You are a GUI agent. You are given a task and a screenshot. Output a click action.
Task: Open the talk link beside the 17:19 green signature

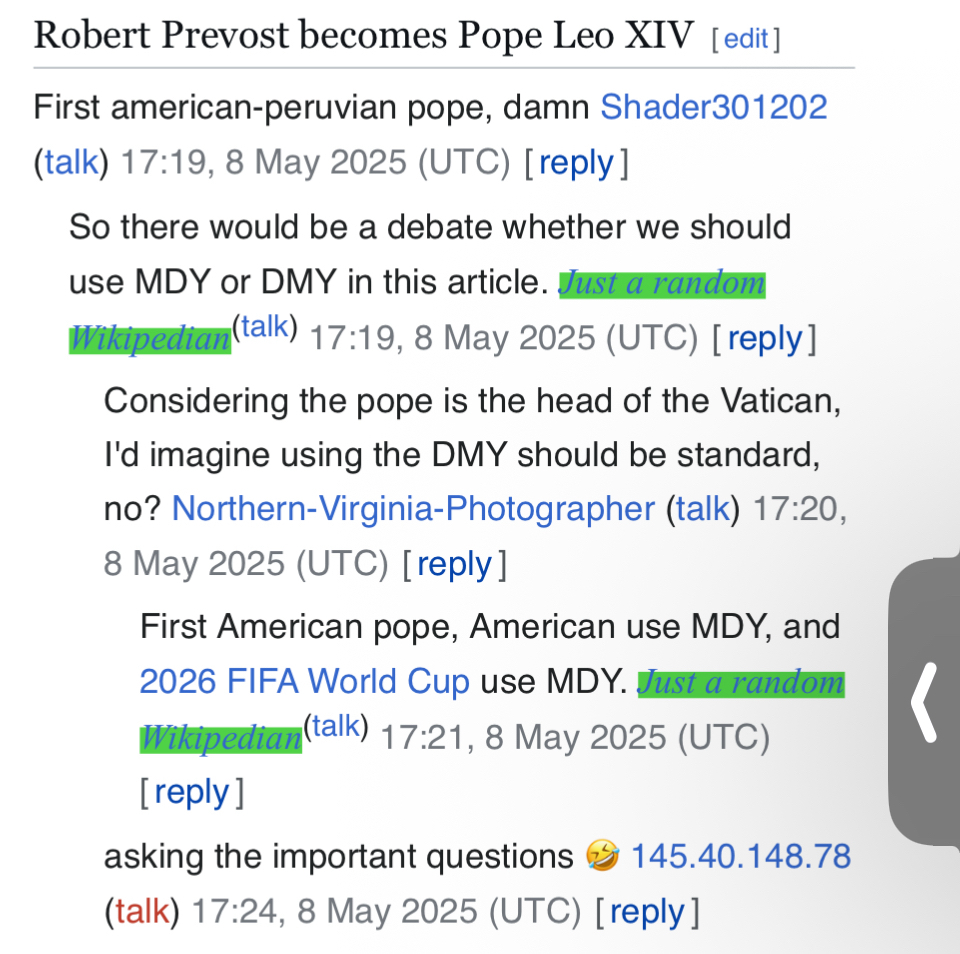point(264,327)
